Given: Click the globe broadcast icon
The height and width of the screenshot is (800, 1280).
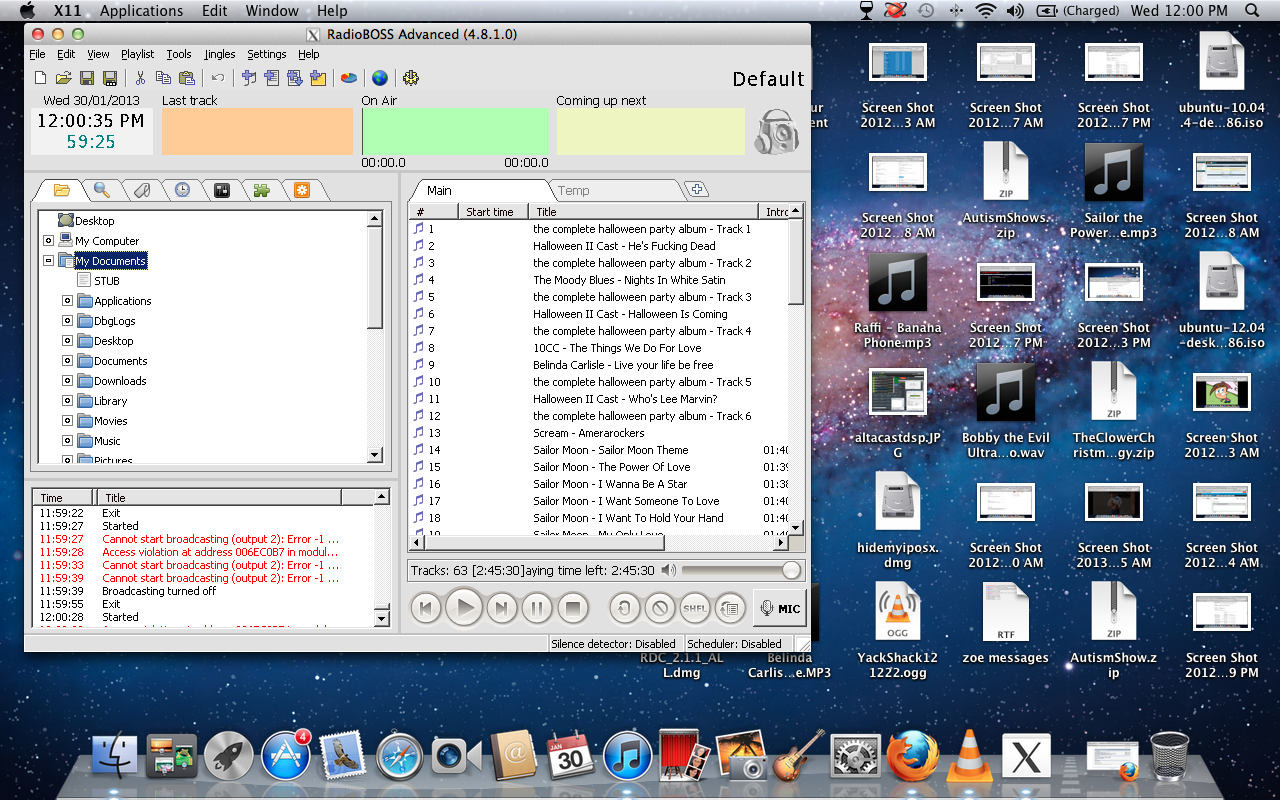Looking at the screenshot, I should [380, 78].
